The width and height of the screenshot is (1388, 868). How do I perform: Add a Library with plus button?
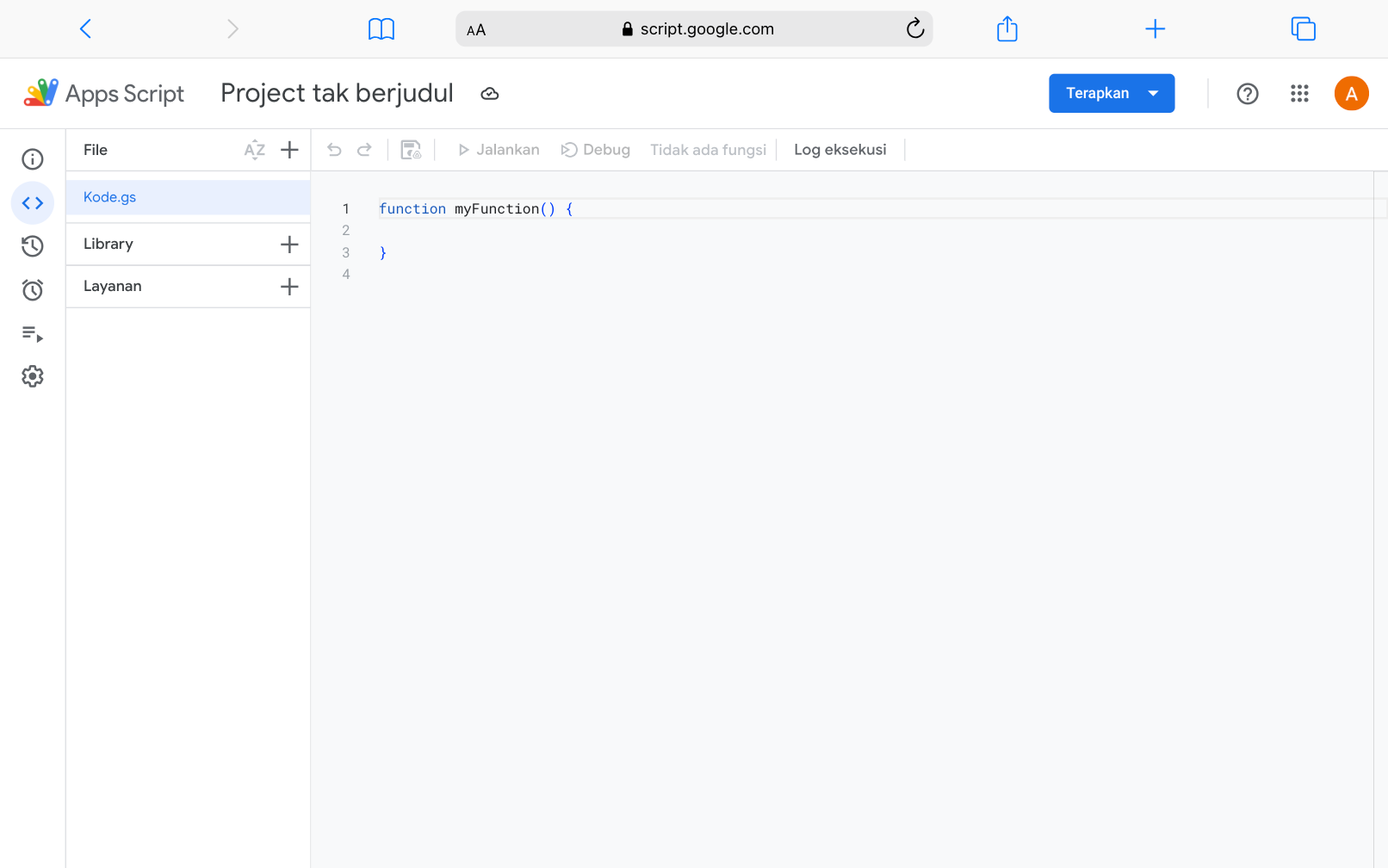[x=289, y=245]
